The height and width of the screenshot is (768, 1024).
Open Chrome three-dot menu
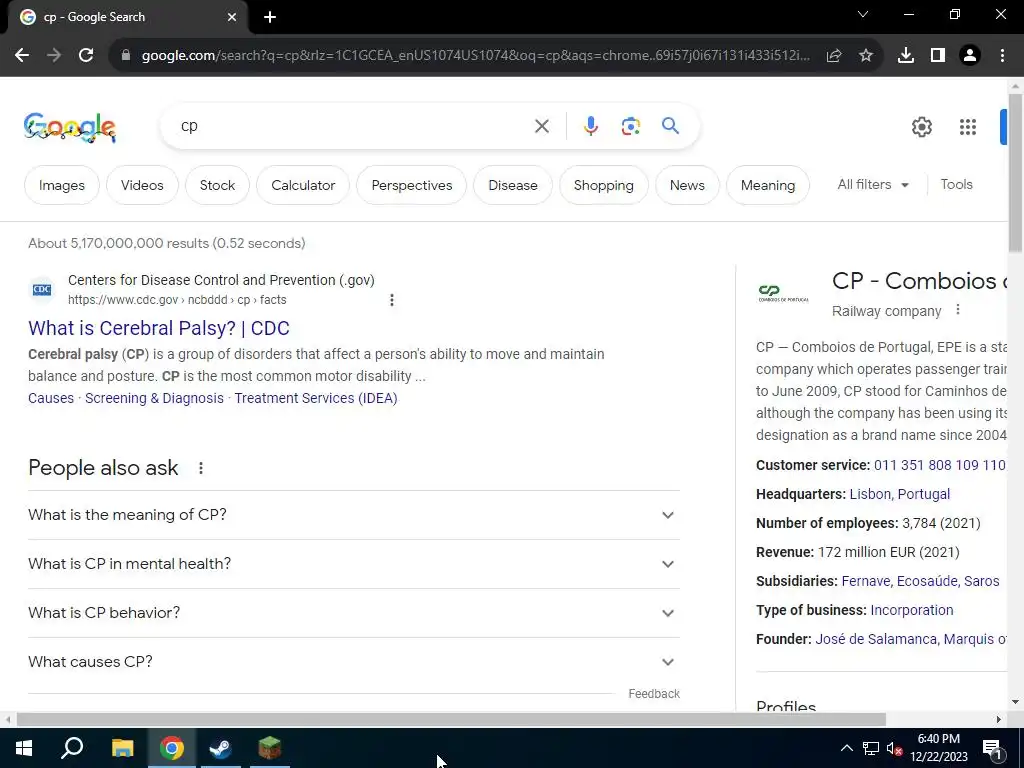(x=1002, y=56)
